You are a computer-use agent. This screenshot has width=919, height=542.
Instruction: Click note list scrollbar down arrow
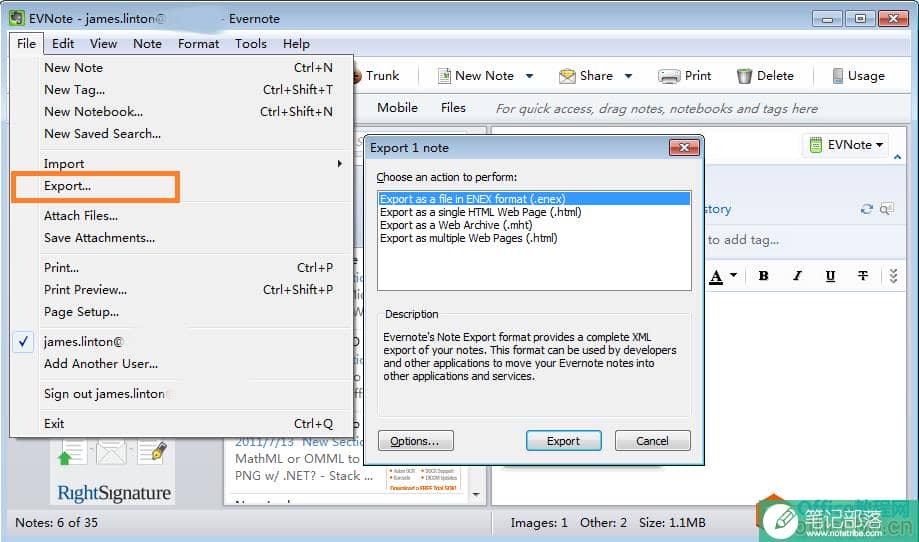pos(476,495)
